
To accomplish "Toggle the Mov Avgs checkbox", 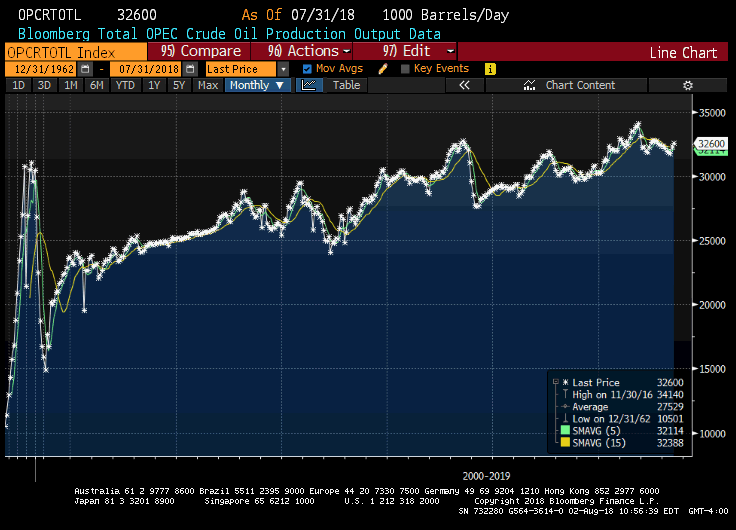I will coord(307,69).
